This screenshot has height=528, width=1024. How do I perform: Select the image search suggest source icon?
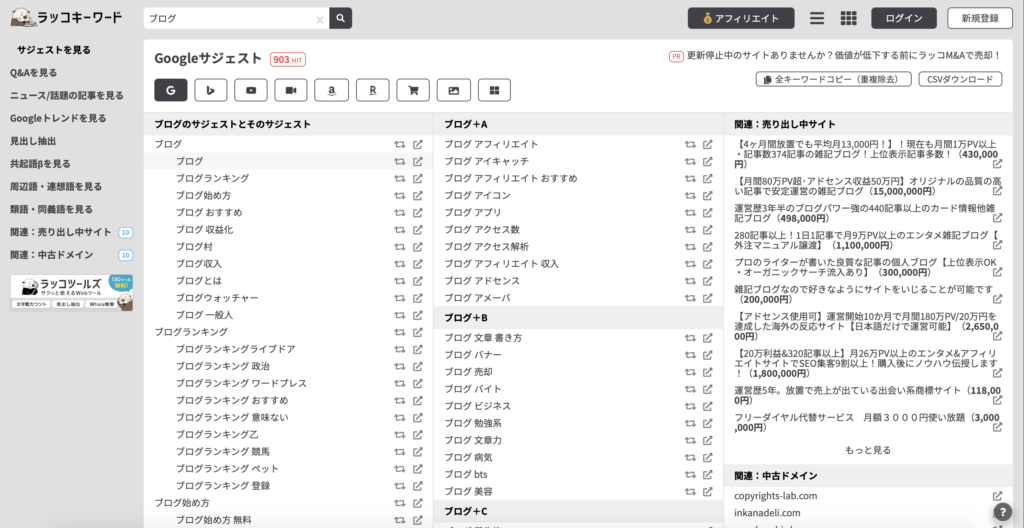(454, 90)
